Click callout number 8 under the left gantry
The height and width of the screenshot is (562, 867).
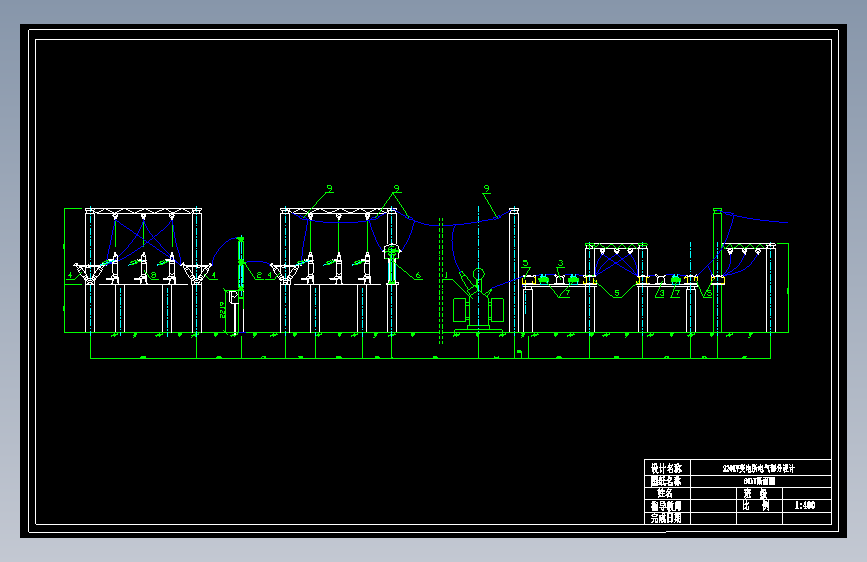(x=153, y=275)
